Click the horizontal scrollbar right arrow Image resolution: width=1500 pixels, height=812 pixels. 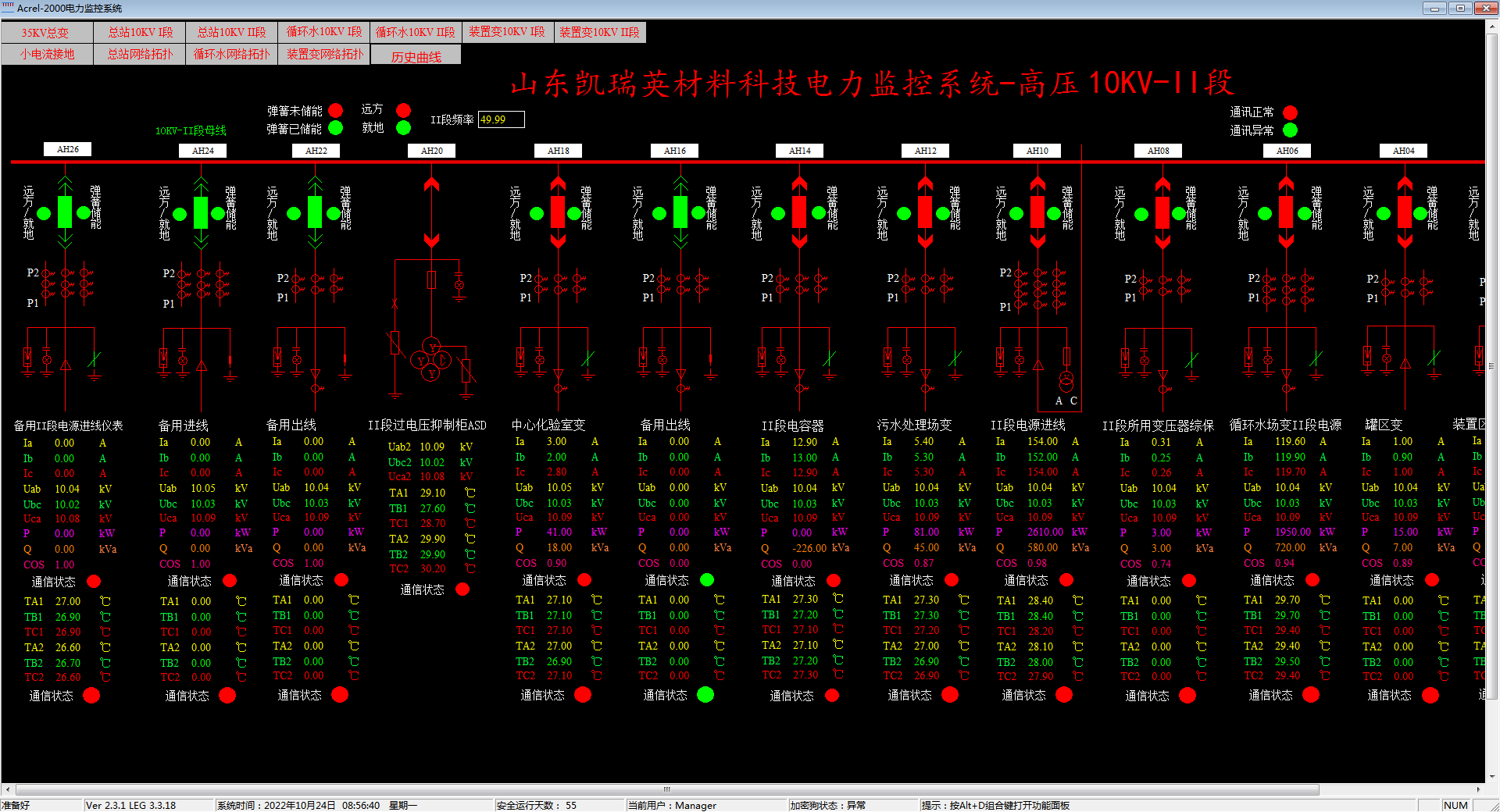point(1478,789)
